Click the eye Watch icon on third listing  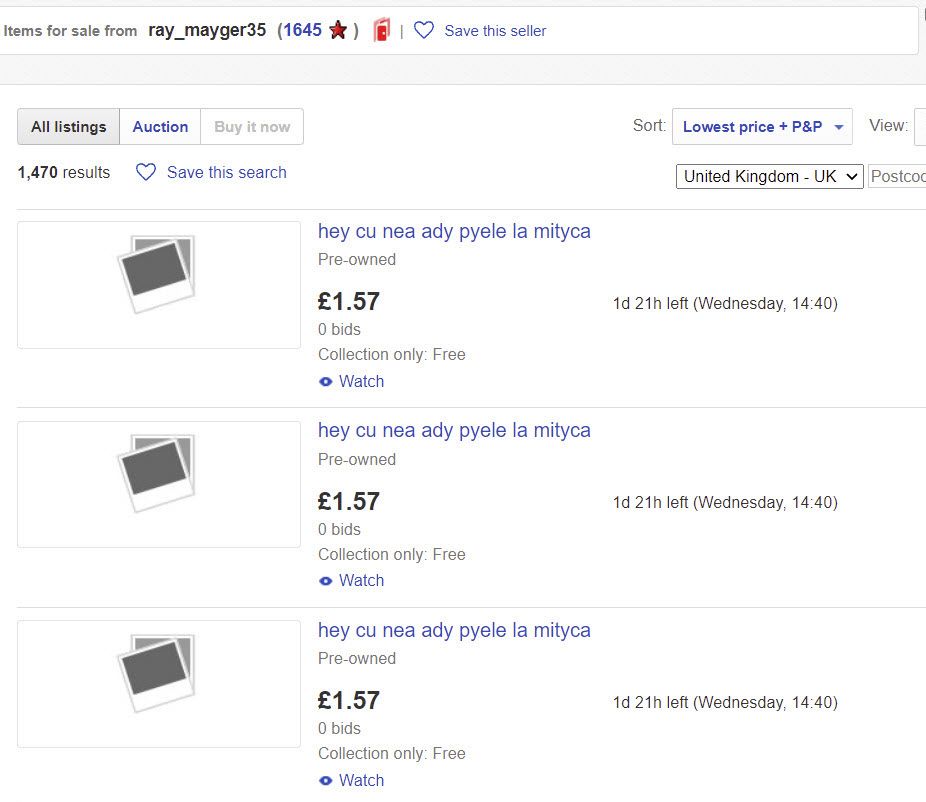click(x=325, y=781)
